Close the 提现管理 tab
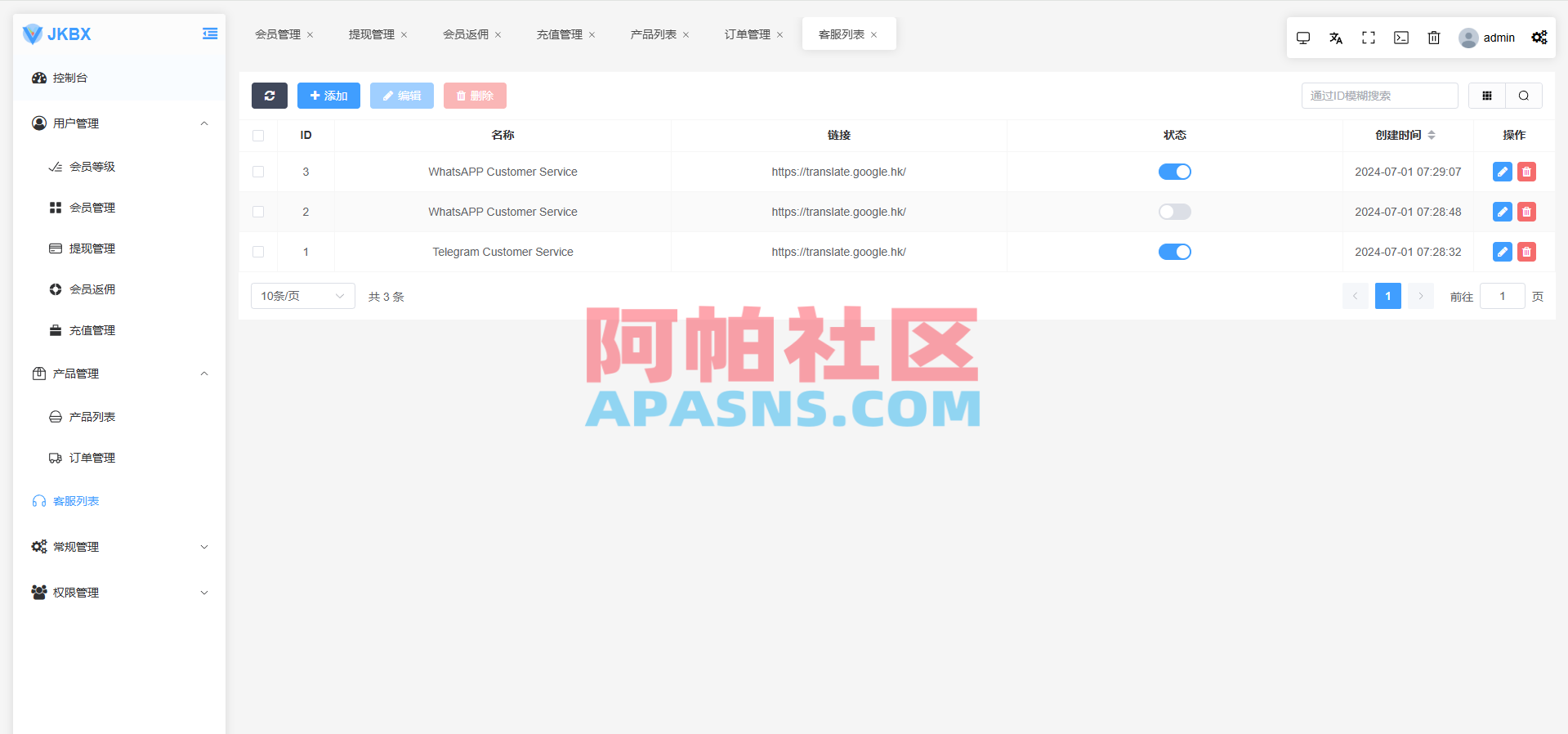 404,34
